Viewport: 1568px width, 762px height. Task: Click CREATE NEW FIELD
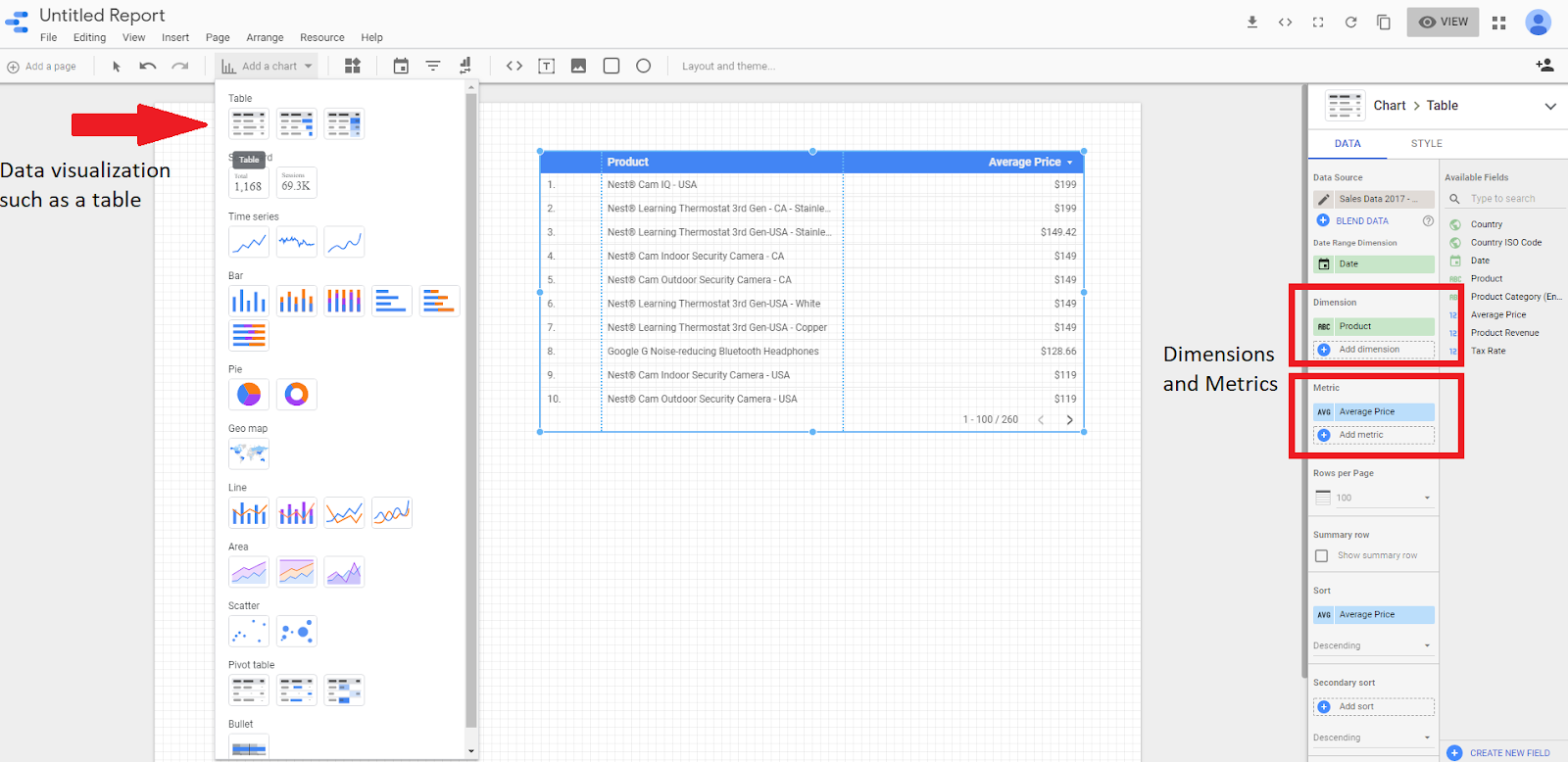[1499, 753]
